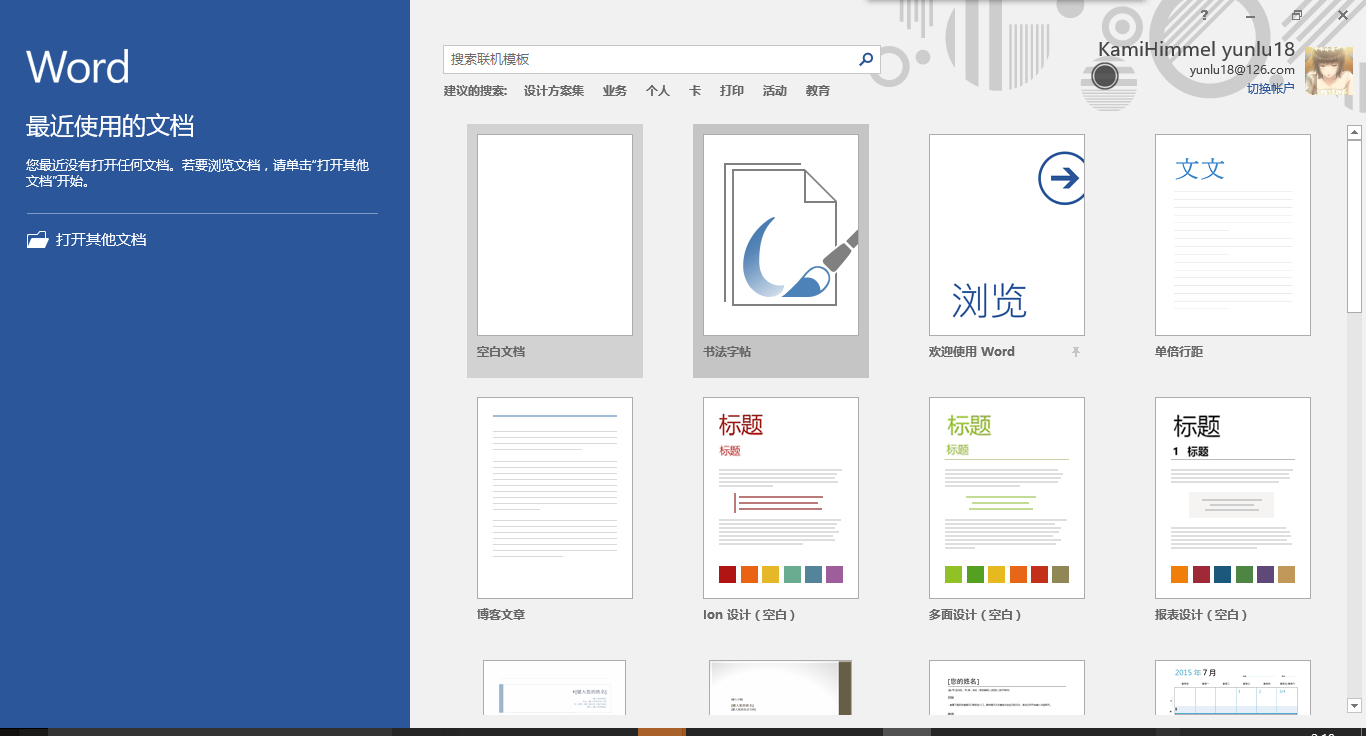This screenshot has width=1366, height=736.
Task: Click the folder icon beside 打开其他文档
Action: click(x=37, y=240)
